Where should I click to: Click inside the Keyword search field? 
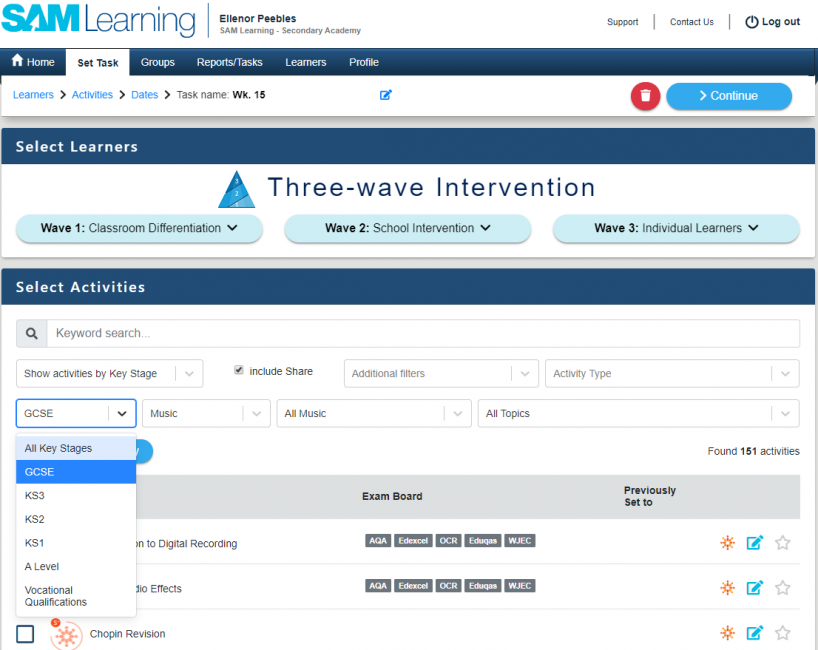click(x=400, y=332)
